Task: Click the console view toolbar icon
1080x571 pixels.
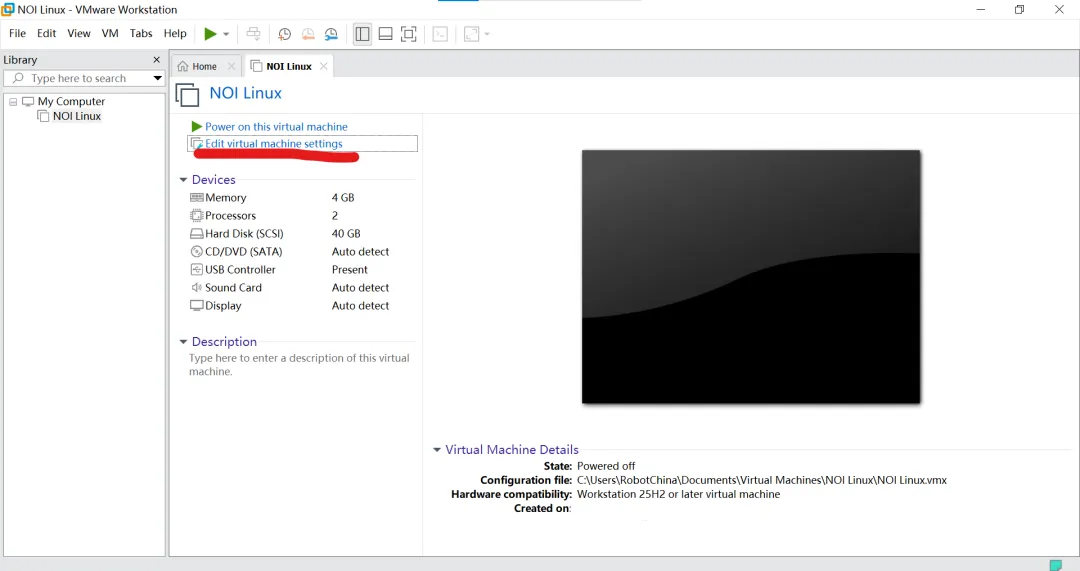Action: click(x=440, y=34)
